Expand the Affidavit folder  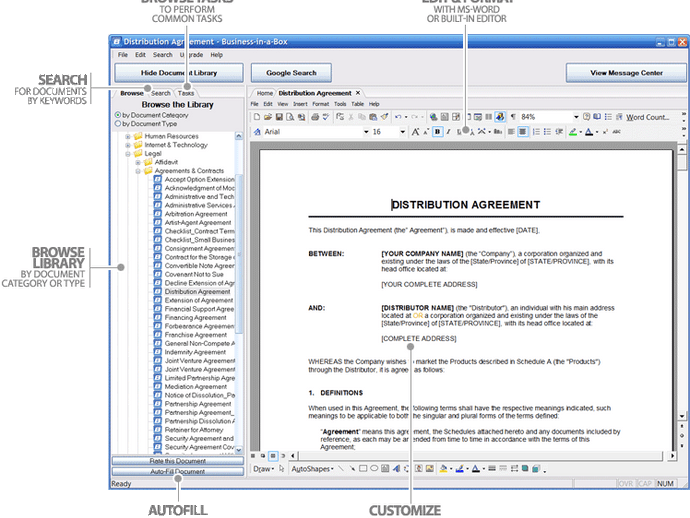tap(138, 162)
